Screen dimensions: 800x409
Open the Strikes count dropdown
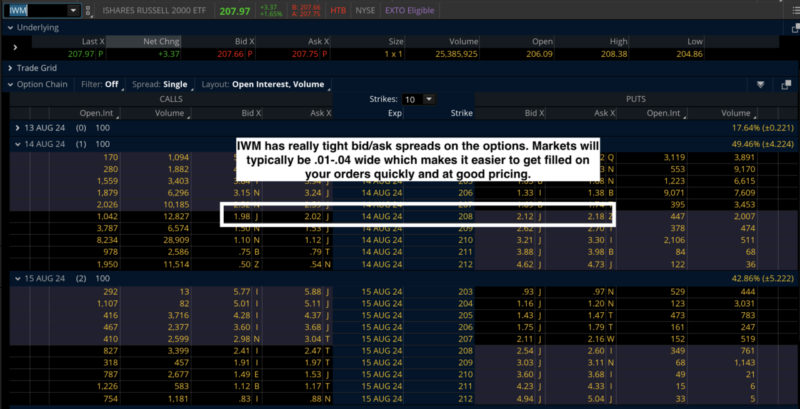[x=418, y=100]
